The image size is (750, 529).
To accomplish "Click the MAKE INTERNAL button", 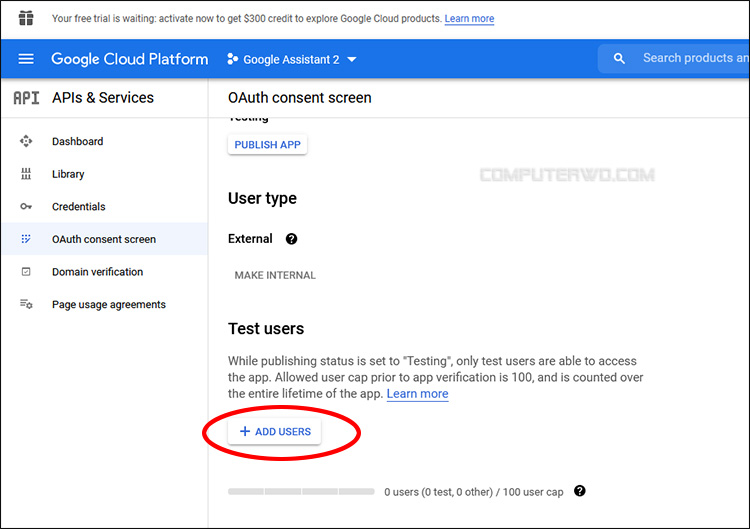I will [x=275, y=275].
